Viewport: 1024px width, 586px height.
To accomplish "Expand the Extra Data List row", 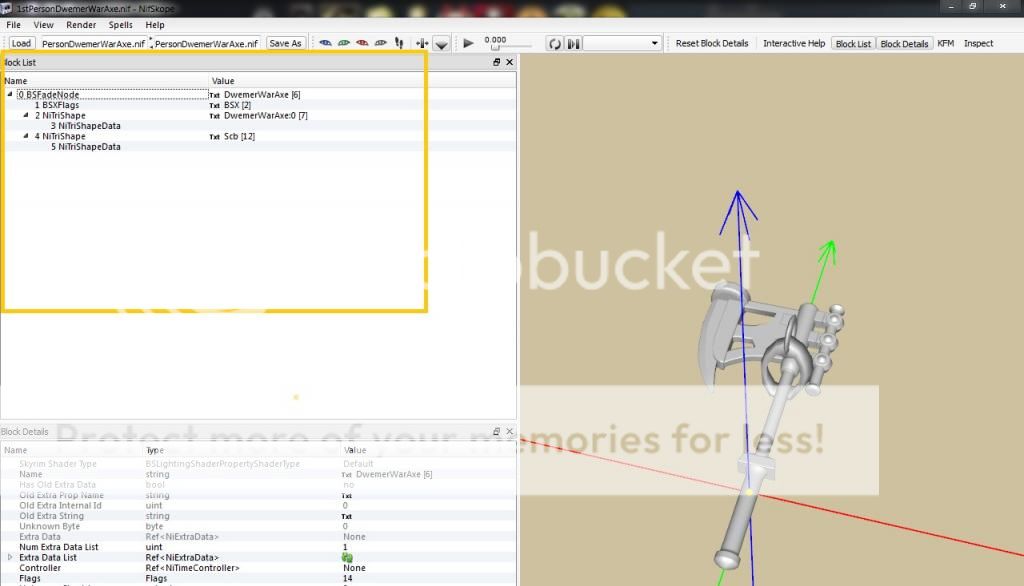I will click(x=10, y=557).
